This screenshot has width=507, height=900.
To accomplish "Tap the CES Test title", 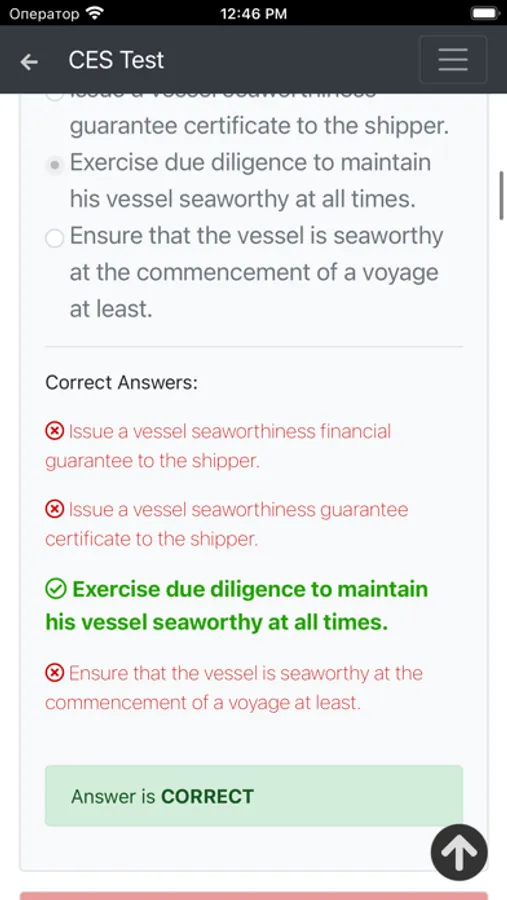I will (x=117, y=60).
